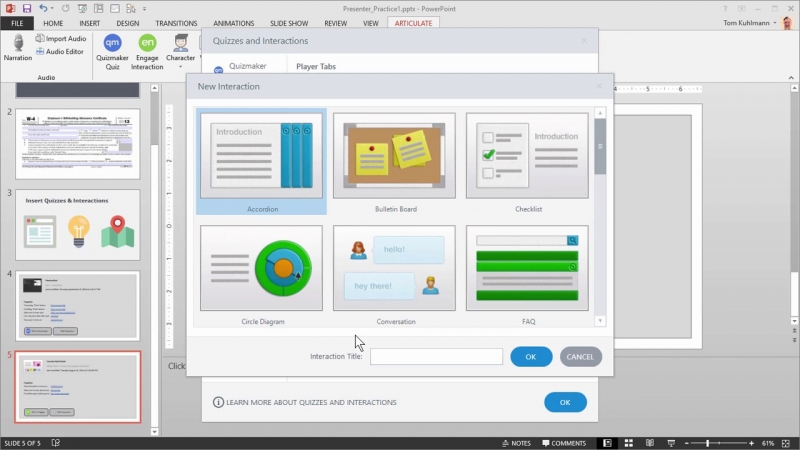Open the ANIMATIONS ribbon tab
Image resolution: width=800 pixels, height=450 pixels.
pos(234,23)
